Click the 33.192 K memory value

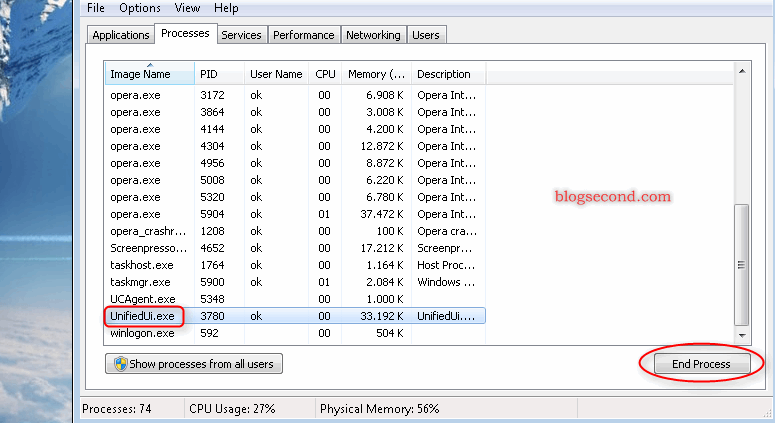(x=382, y=316)
